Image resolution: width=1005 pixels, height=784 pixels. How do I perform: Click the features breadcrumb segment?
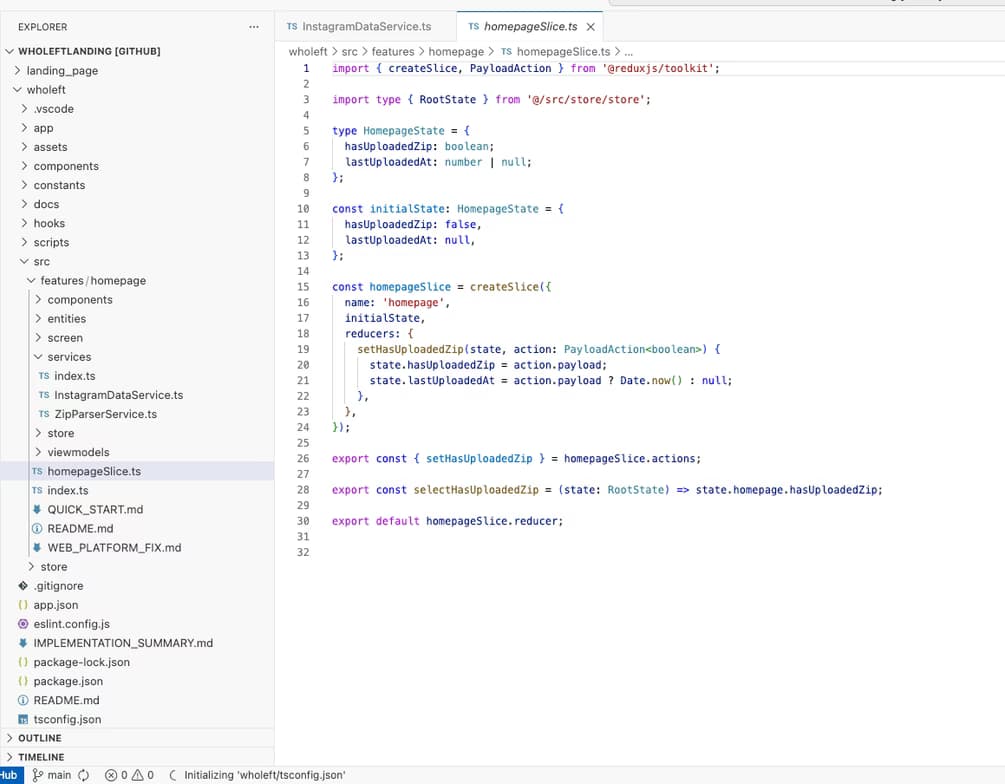tap(393, 52)
